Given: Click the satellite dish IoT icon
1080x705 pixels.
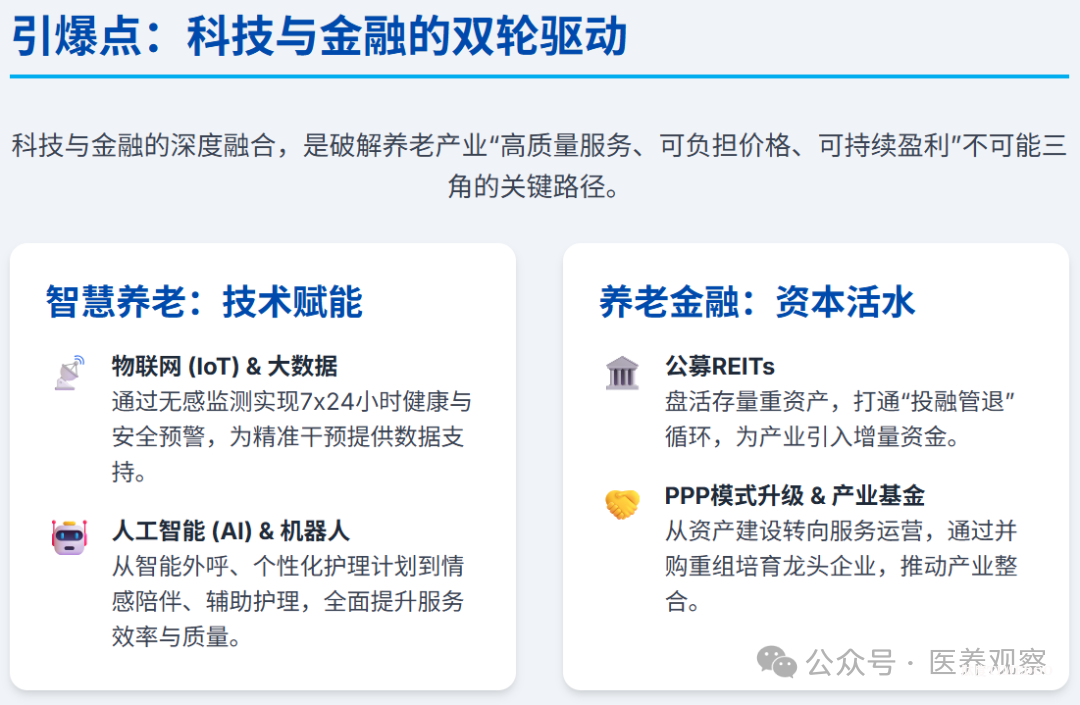Looking at the screenshot, I should pos(70,372).
